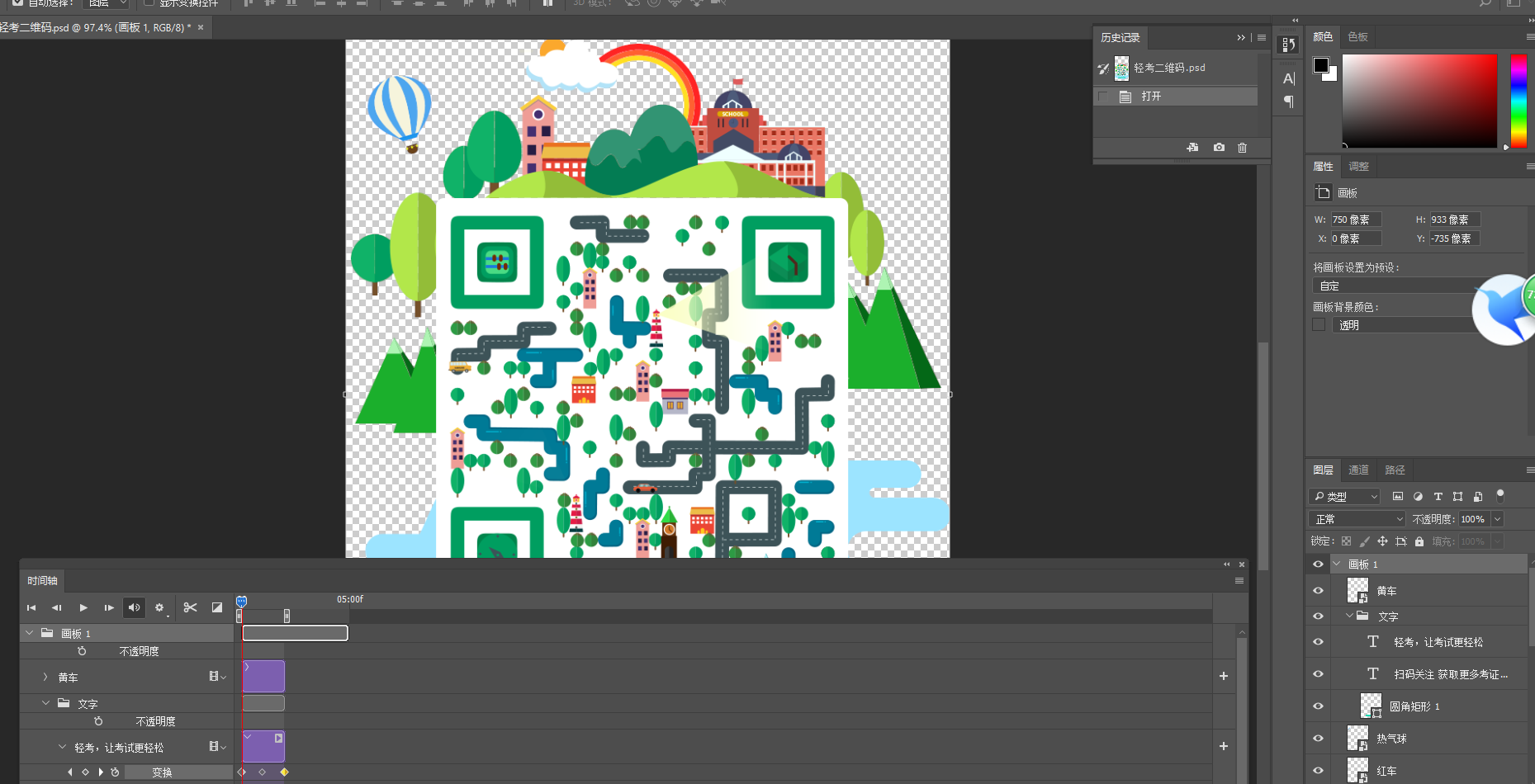Step back one frame in timeline
This screenshot has height=784, width=1535.
click(56, 607)
